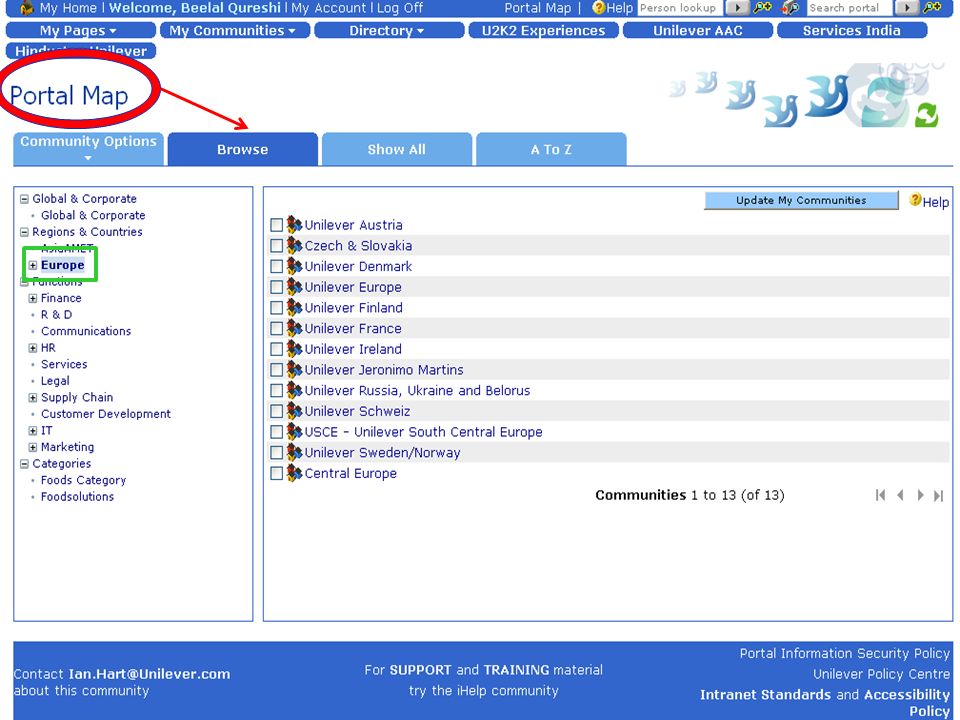Collapse the Global & Corporate tree node

coord(24,198)
